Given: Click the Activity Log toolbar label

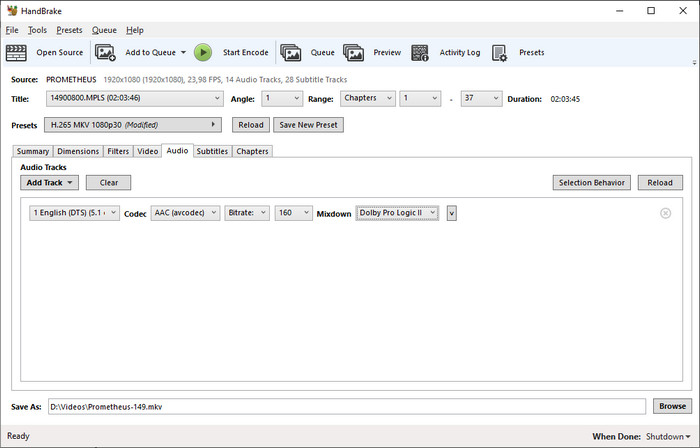Looking at the screenshot, I should pos(460,53).
